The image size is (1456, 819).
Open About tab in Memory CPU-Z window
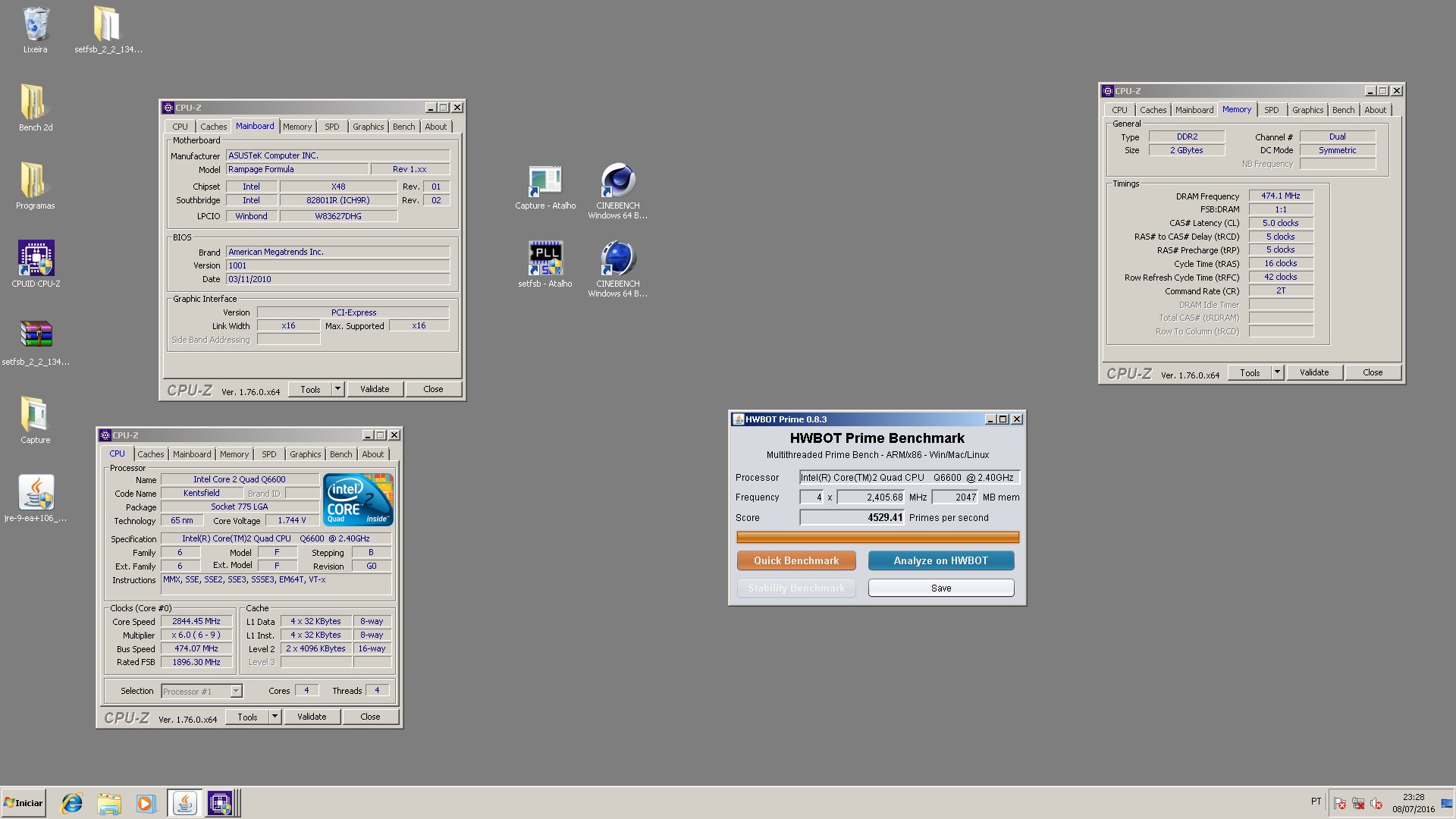[x=1375, y=110]
